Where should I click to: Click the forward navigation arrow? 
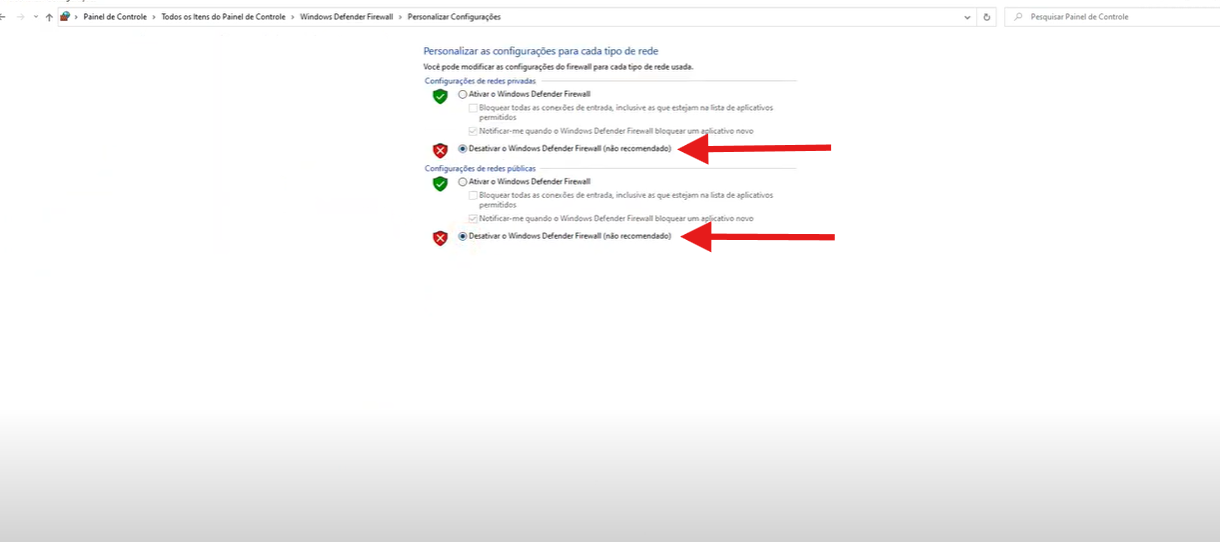[x=21, y=17]
